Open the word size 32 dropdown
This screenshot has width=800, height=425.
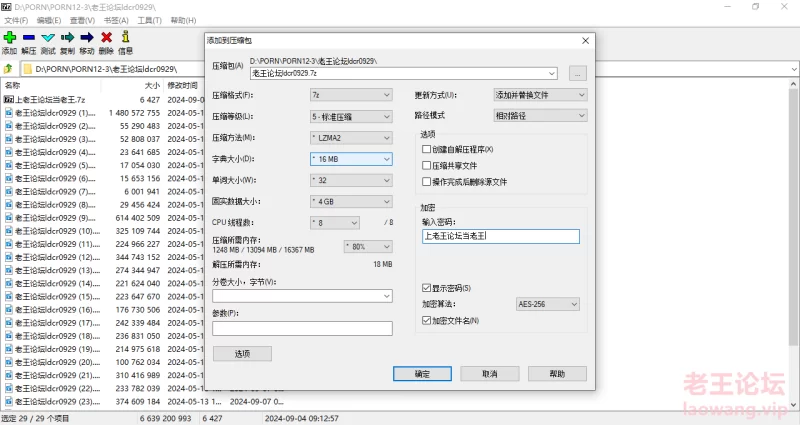351,180
